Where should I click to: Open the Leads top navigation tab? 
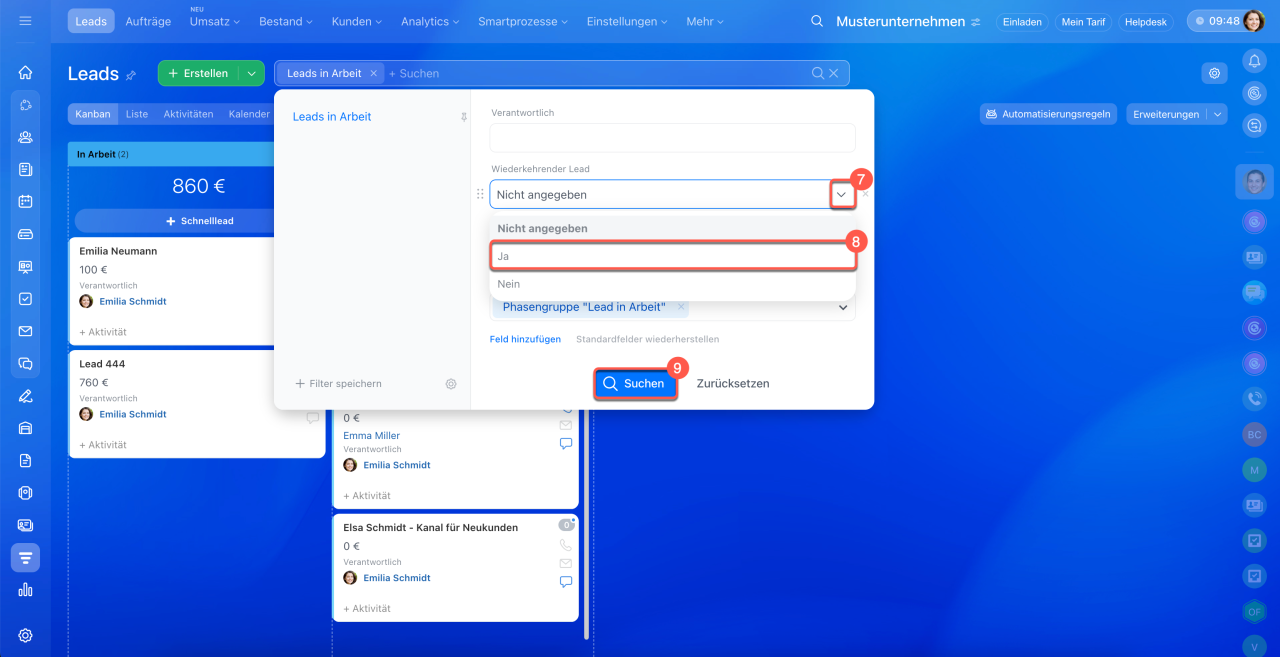pyautogui.click(x=92, y=21)
